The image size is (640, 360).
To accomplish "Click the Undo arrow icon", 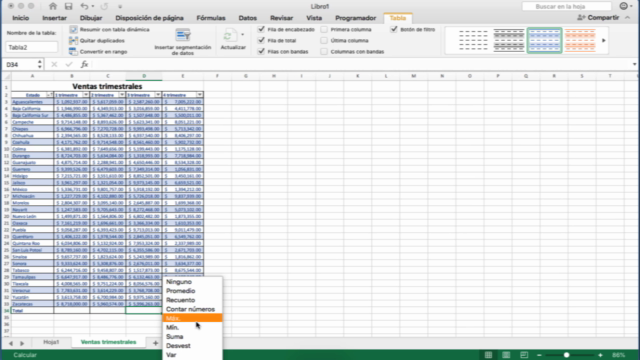I will (84, 6).
